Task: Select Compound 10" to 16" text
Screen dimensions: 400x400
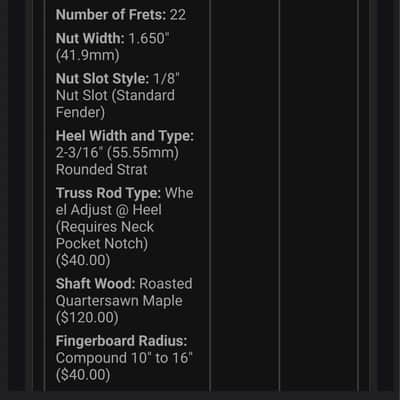Action: pos(124,358)
